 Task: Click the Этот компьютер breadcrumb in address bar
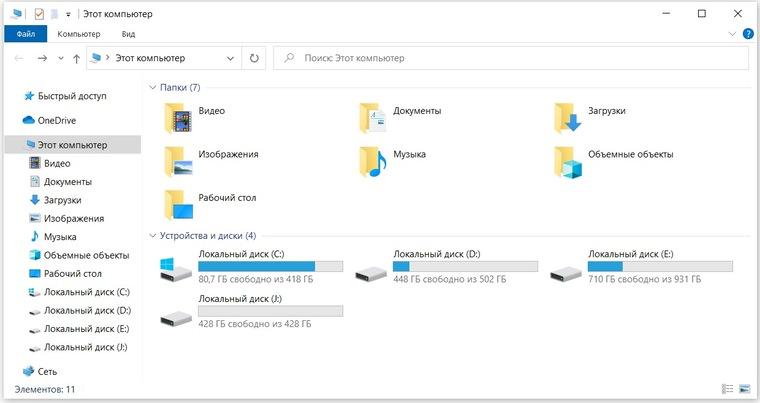click(150, 58)
